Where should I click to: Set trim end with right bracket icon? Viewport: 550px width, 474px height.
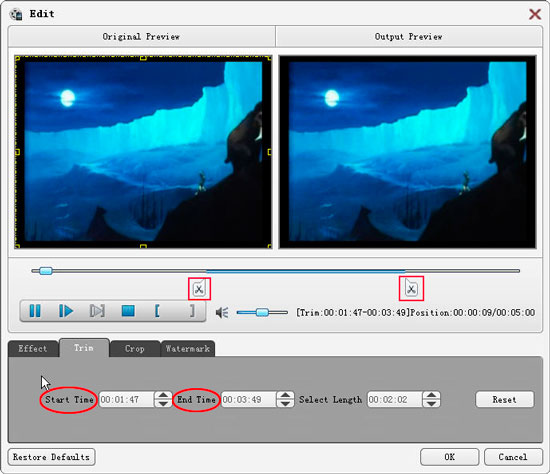[192, 311]
